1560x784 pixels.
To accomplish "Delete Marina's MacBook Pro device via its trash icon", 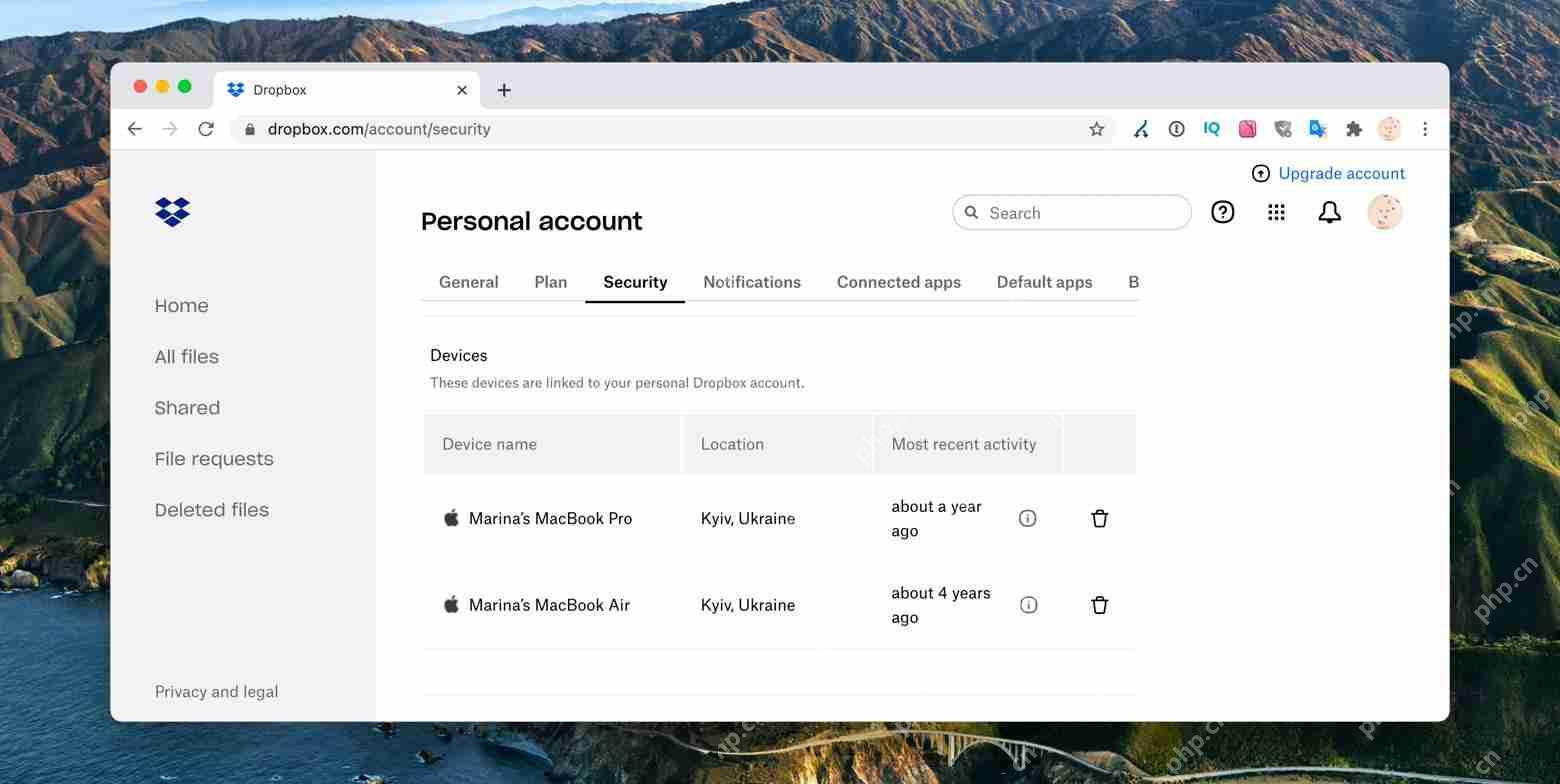I will point(1099,518).
